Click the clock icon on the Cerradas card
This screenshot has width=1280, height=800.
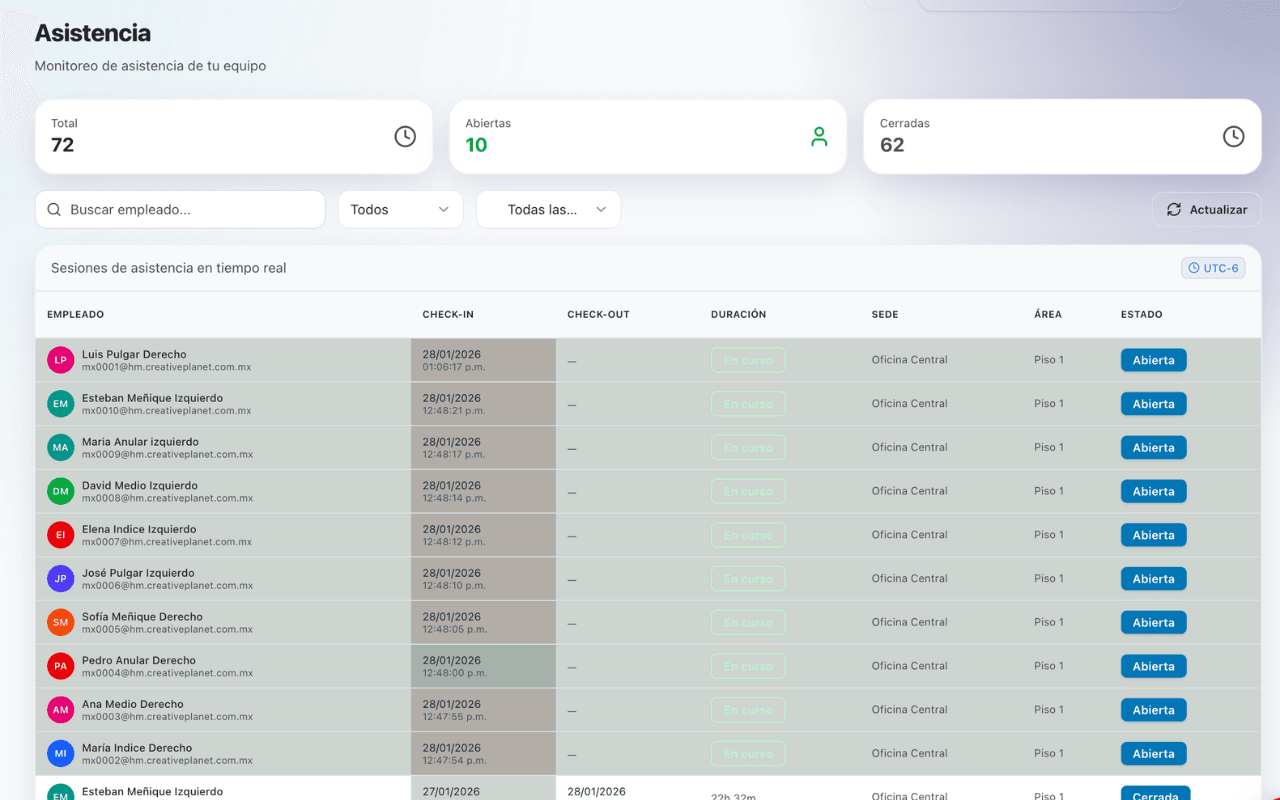click(1233, 136)
